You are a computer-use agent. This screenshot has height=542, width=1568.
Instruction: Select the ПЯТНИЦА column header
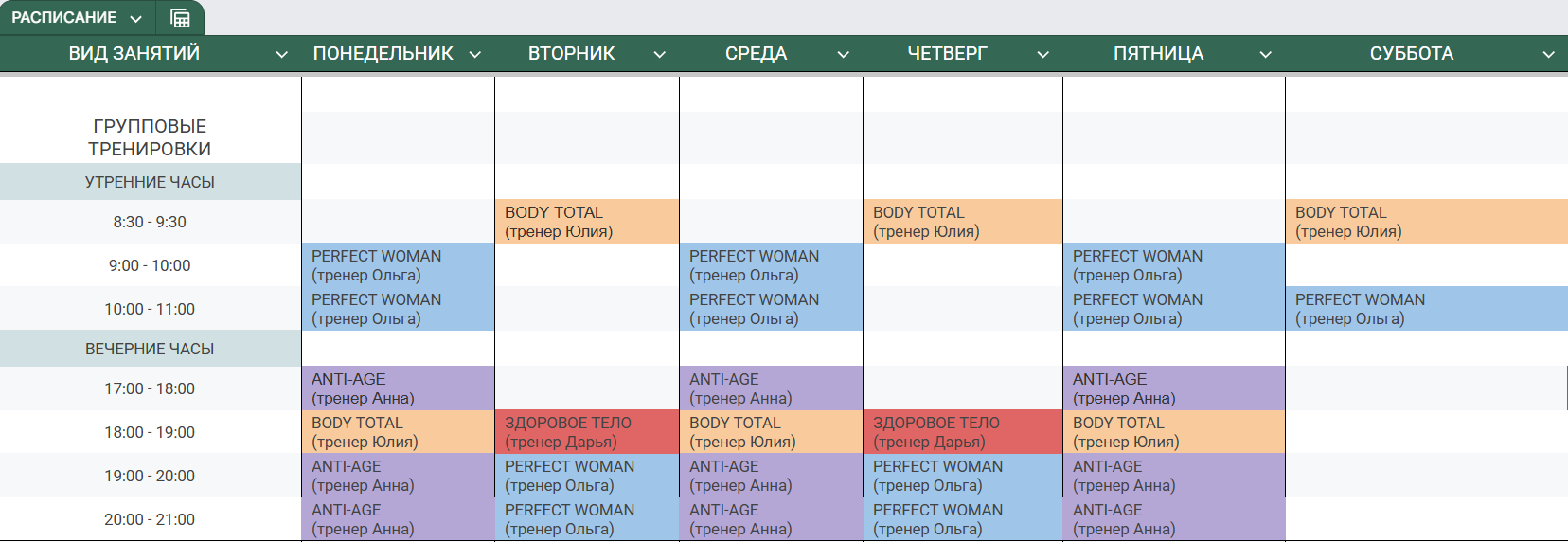tap(1158, 54)
